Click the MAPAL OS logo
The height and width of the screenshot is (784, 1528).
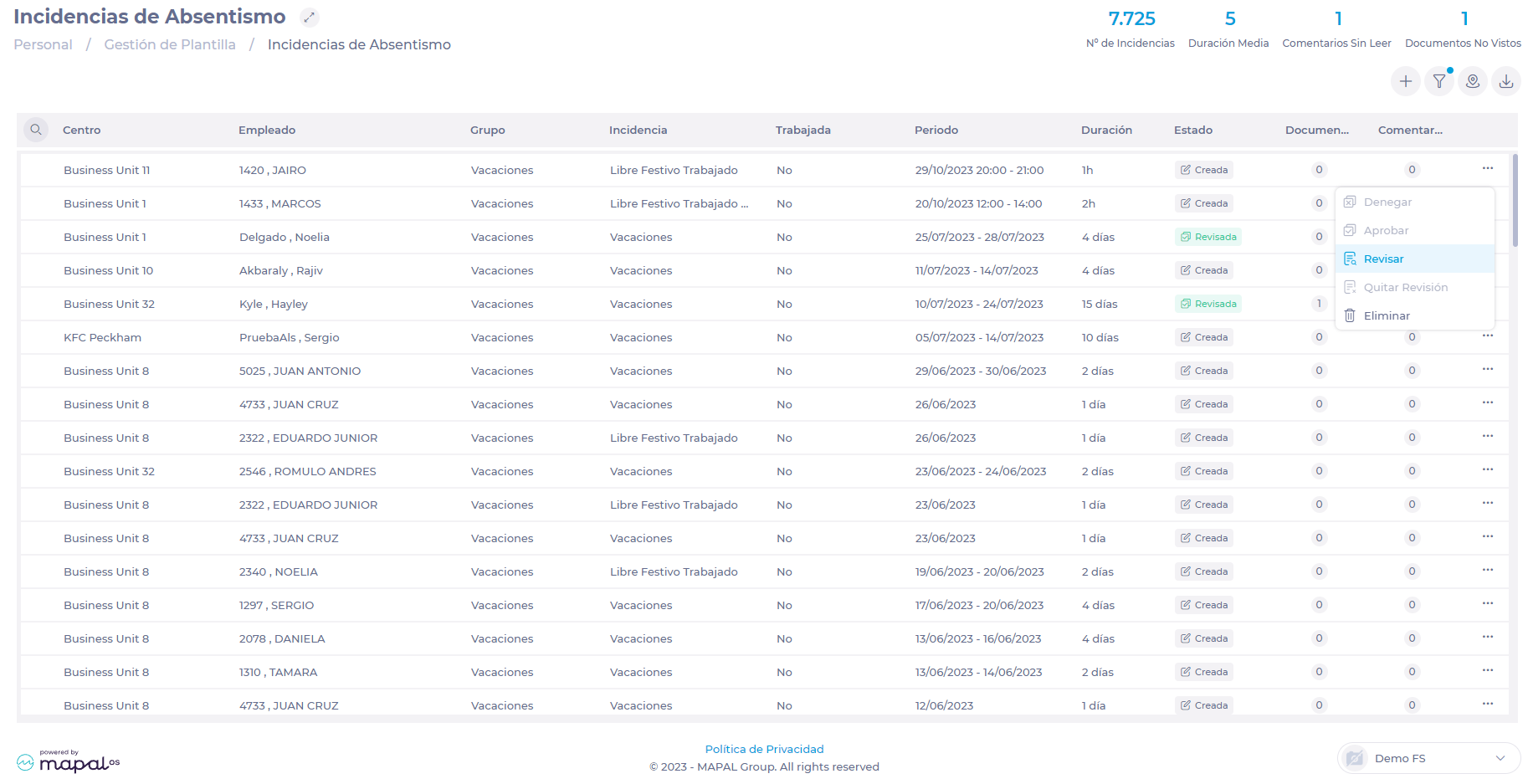(x=69, y=761)
